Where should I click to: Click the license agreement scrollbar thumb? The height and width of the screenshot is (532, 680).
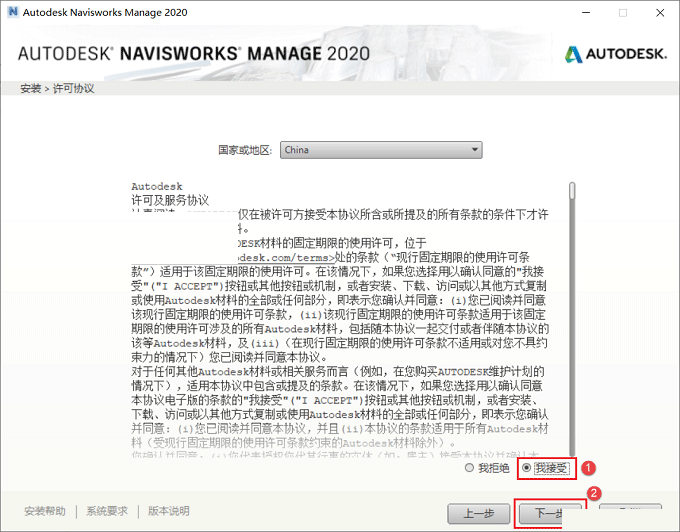pos(572,191)
